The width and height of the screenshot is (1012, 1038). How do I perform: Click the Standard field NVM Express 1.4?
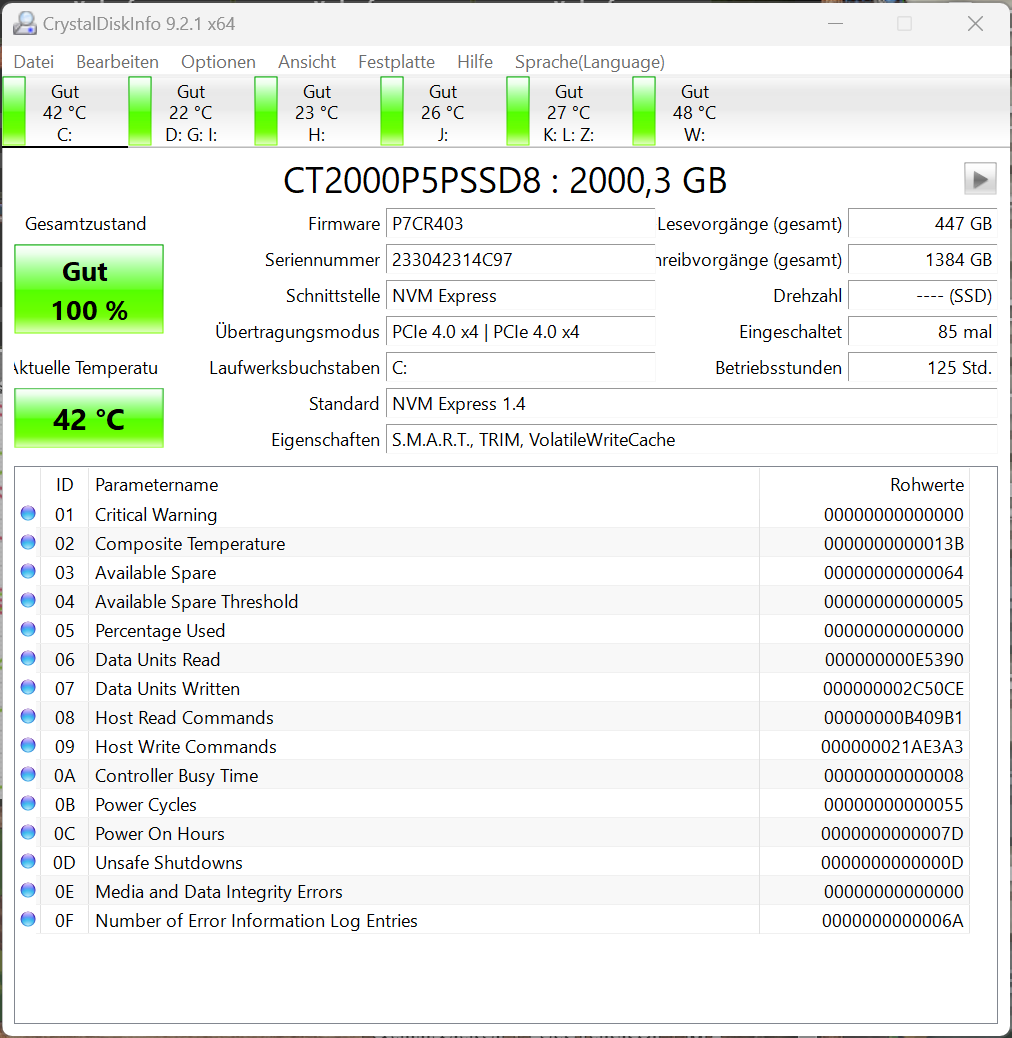pyautogui.click(x=692, y=404)
